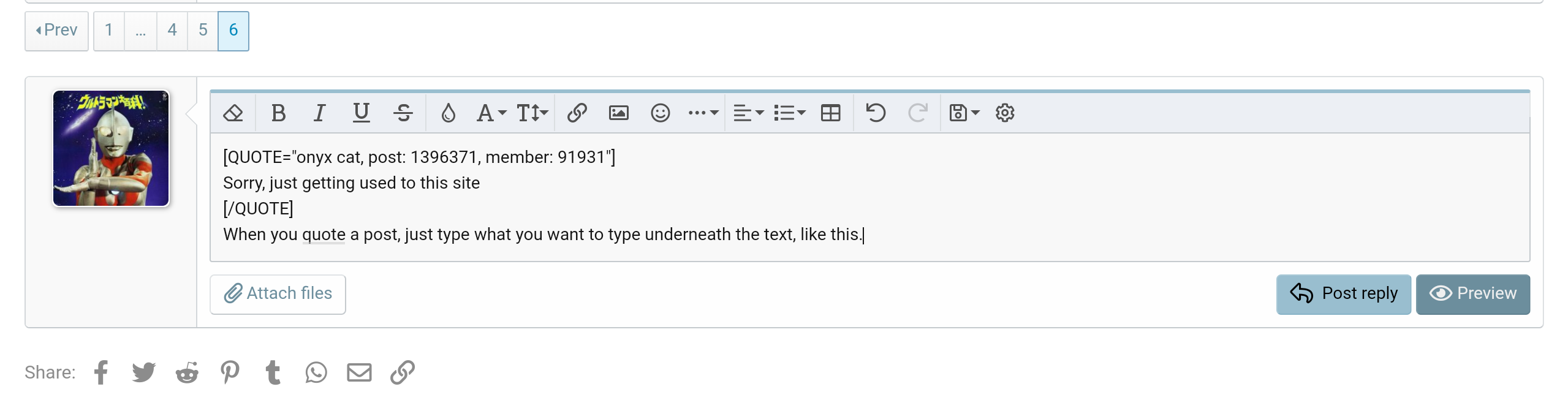The image size is (1568, 411).
Task: Undo the last edit
Action: pyautogui.click(x=876, y=113)
